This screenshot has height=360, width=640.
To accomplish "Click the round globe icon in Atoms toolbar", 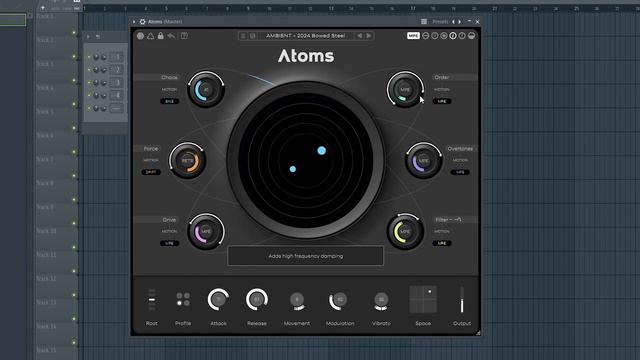I will coord(140,36).
